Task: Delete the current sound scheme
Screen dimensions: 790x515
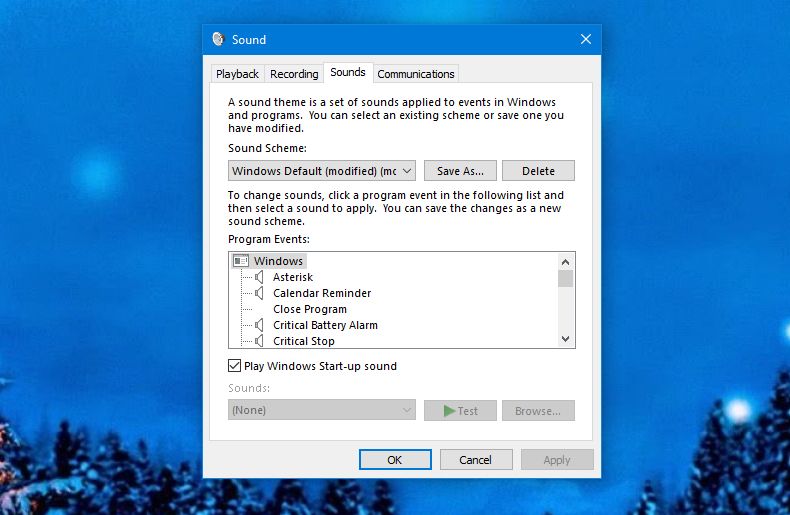Action: pyautogui.click(x=538, y=171)
